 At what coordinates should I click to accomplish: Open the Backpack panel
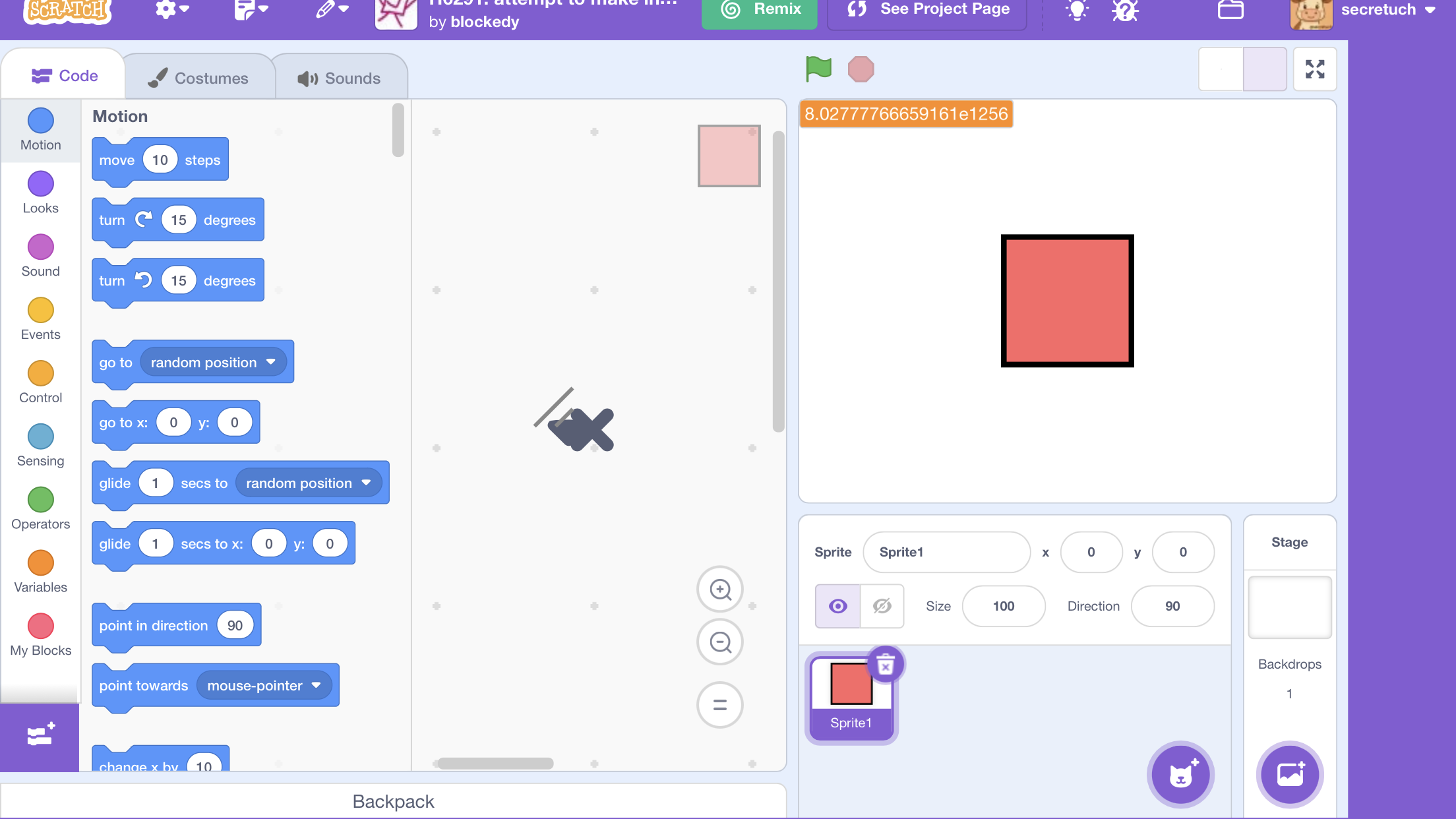(x=394, y=801)
